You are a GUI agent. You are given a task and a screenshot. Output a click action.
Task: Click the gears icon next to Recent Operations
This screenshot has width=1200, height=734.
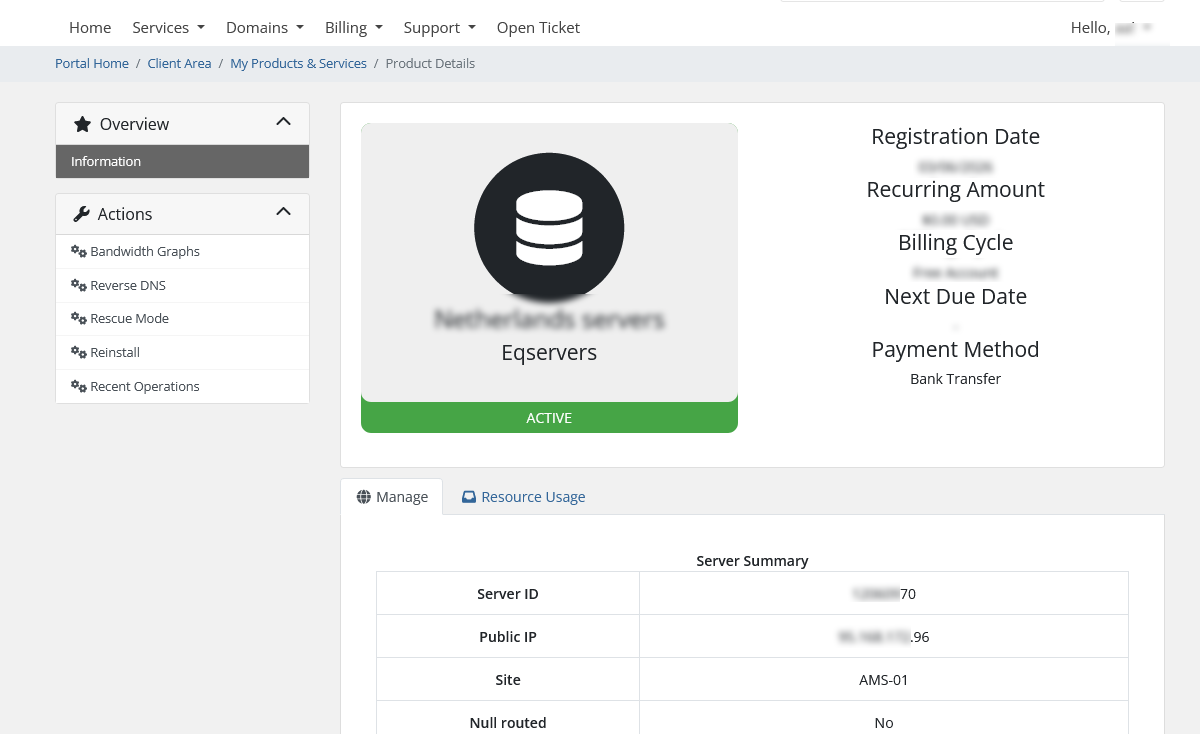[x=79, y=386]
